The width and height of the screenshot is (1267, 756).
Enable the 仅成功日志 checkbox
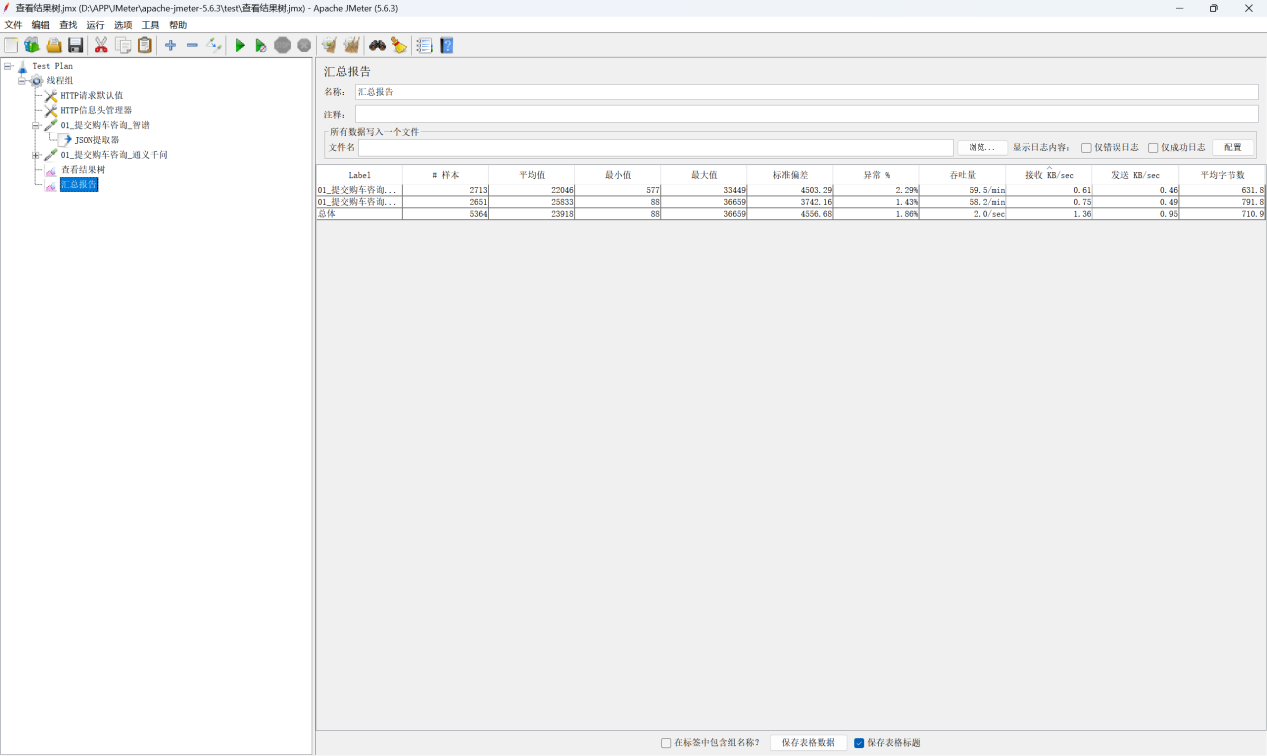1153,148
